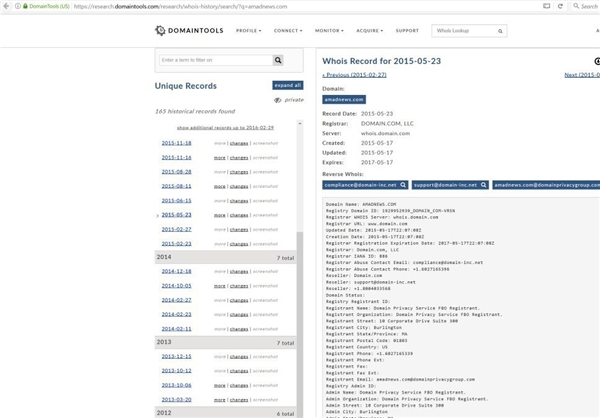Search reverse whois for compliance@domain-inc.net
The image size is (600, 418).
(x=365, y=185)
